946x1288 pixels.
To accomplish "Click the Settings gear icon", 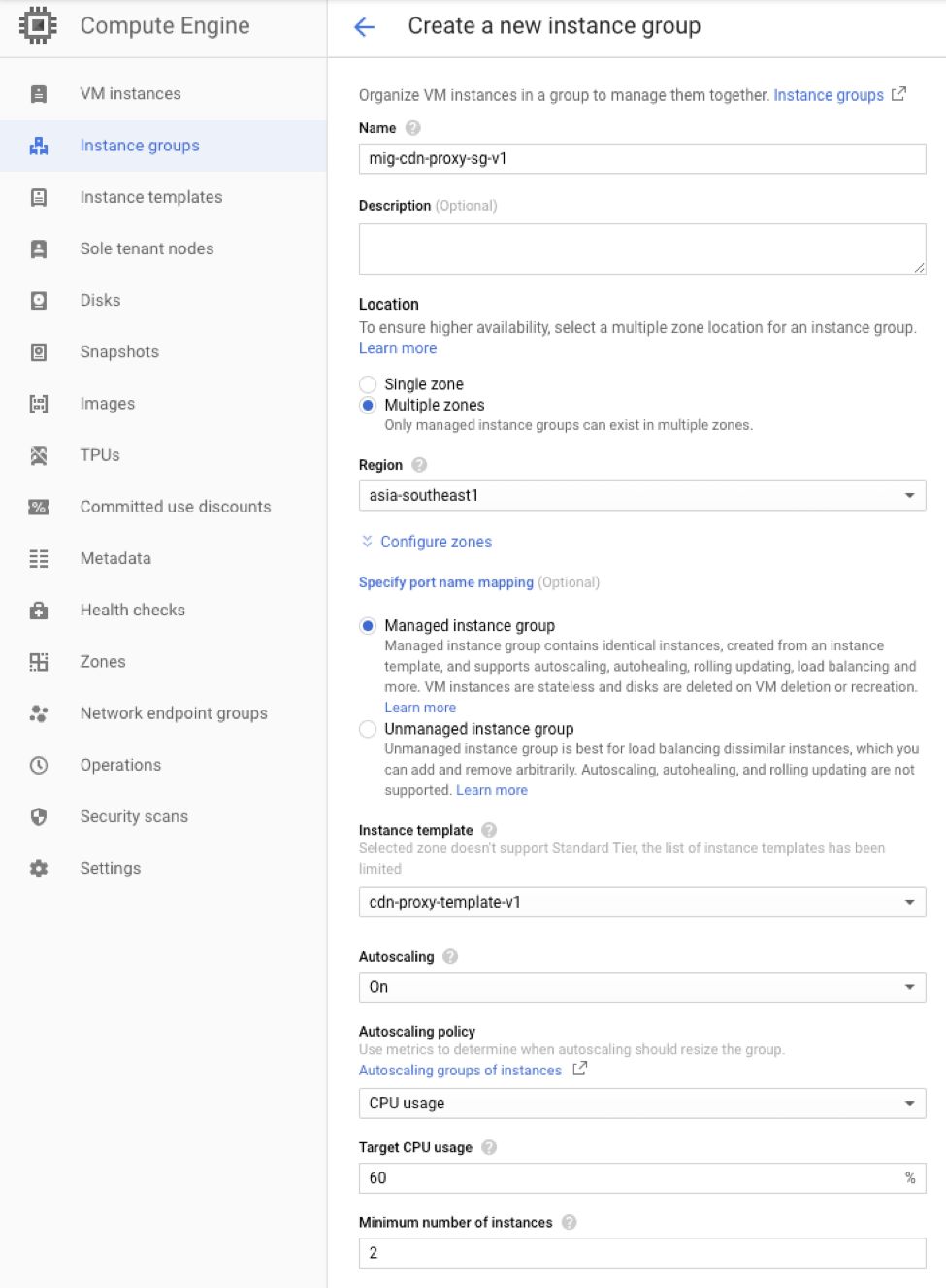I will tap(39, 869).
